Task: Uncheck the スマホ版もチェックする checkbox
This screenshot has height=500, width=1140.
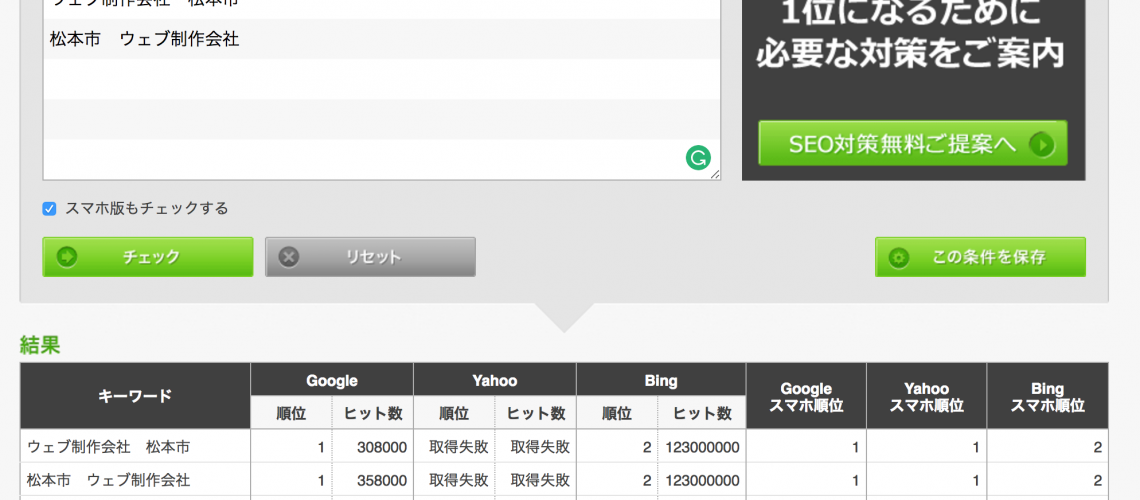Action: pos(49,209)
